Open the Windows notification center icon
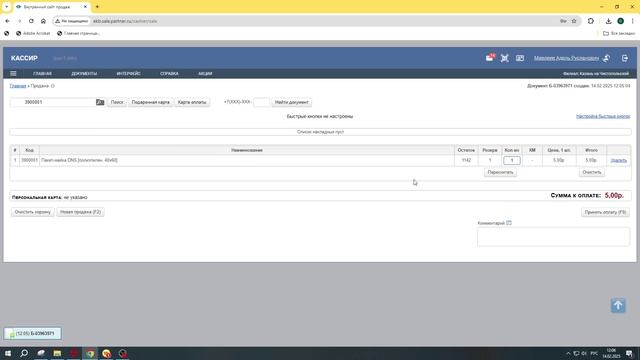The width and height of the screenshot is (640, 360). tap(629, 353)
